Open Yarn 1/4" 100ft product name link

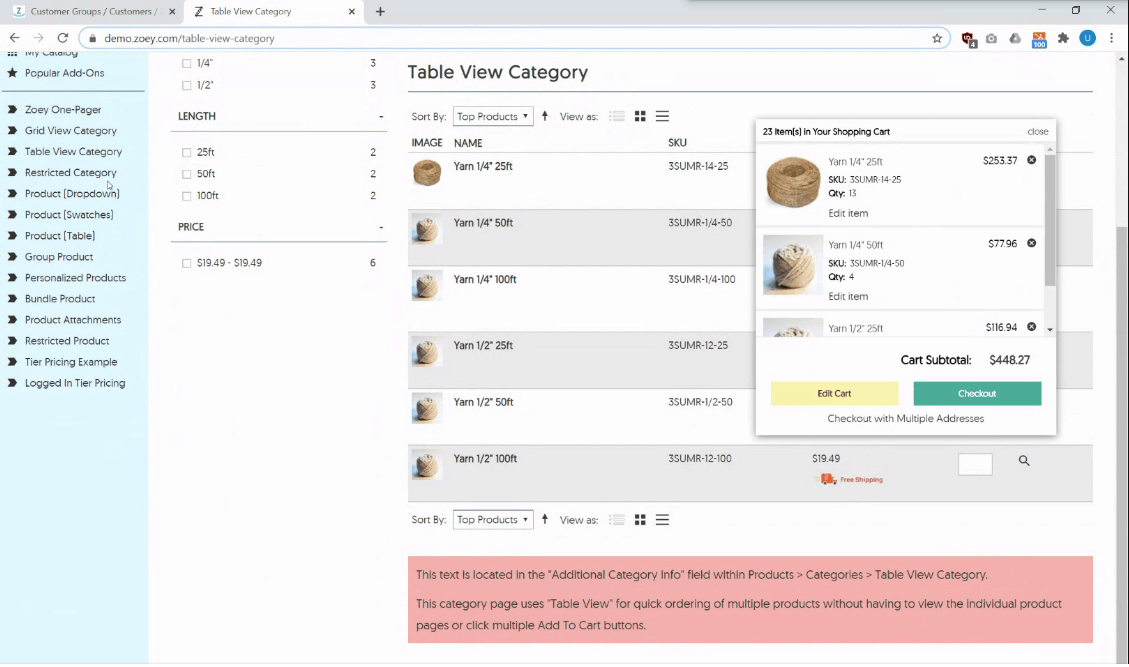pos(485,279)
